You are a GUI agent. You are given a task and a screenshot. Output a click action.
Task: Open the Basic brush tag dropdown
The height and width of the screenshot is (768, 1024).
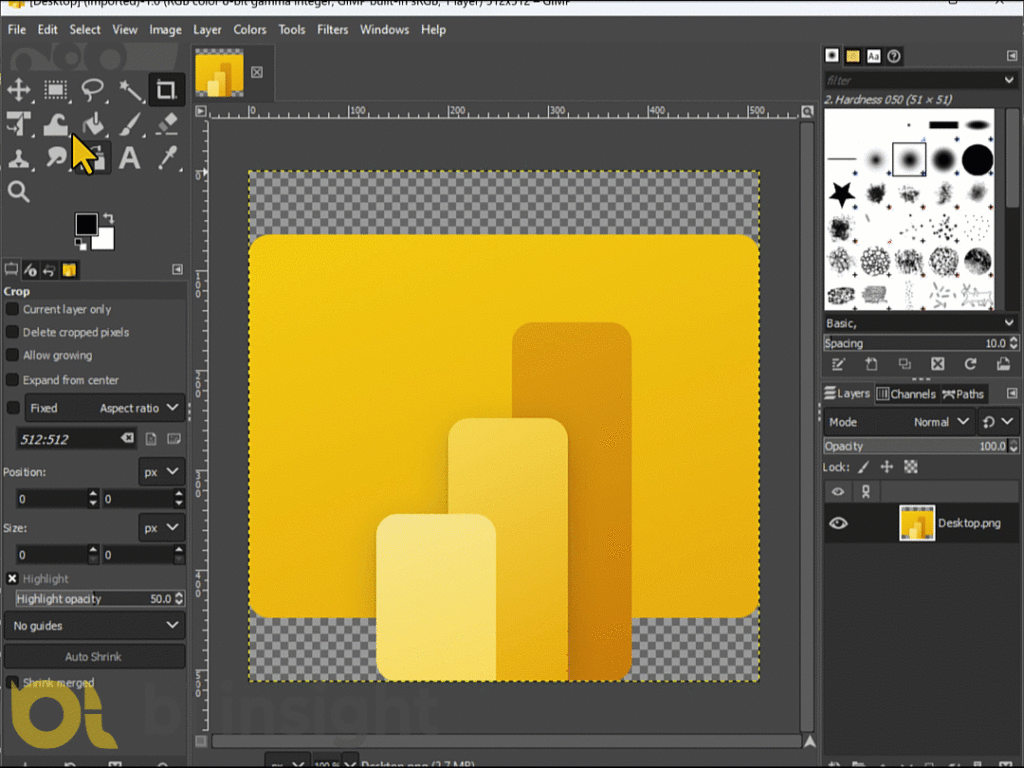pos(920,323)
